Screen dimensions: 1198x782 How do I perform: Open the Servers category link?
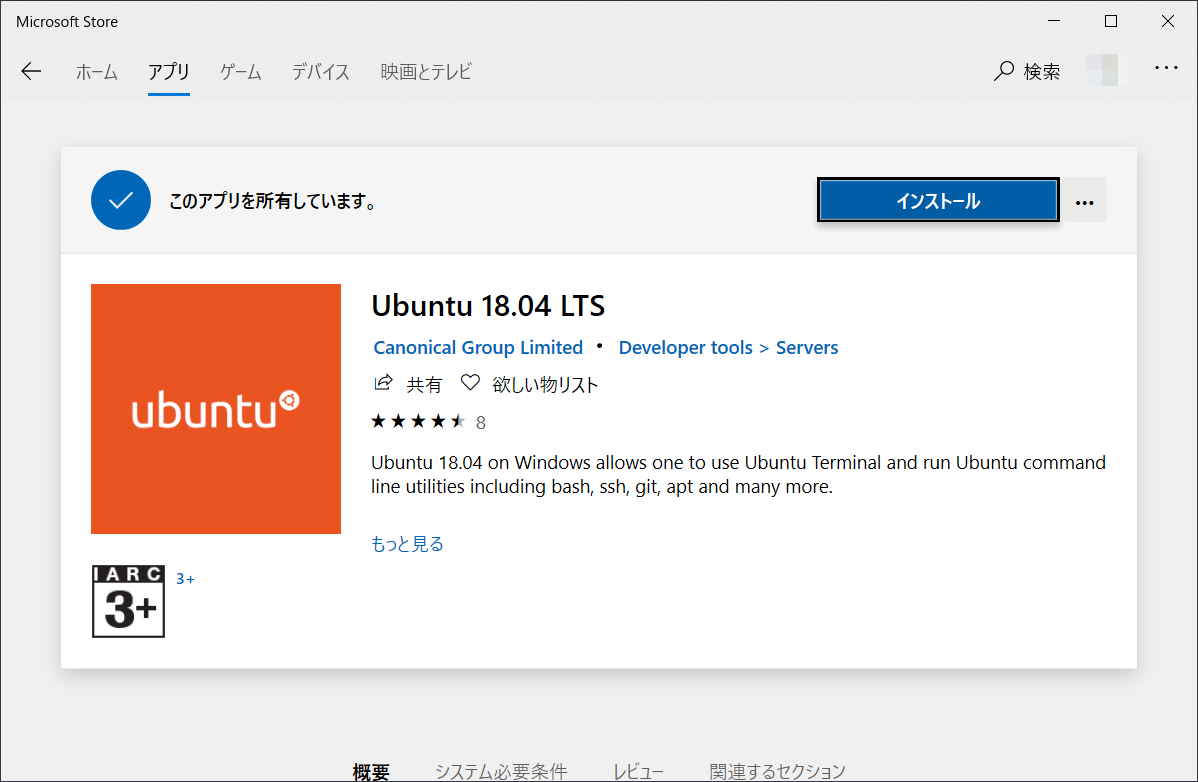point(808,347)
